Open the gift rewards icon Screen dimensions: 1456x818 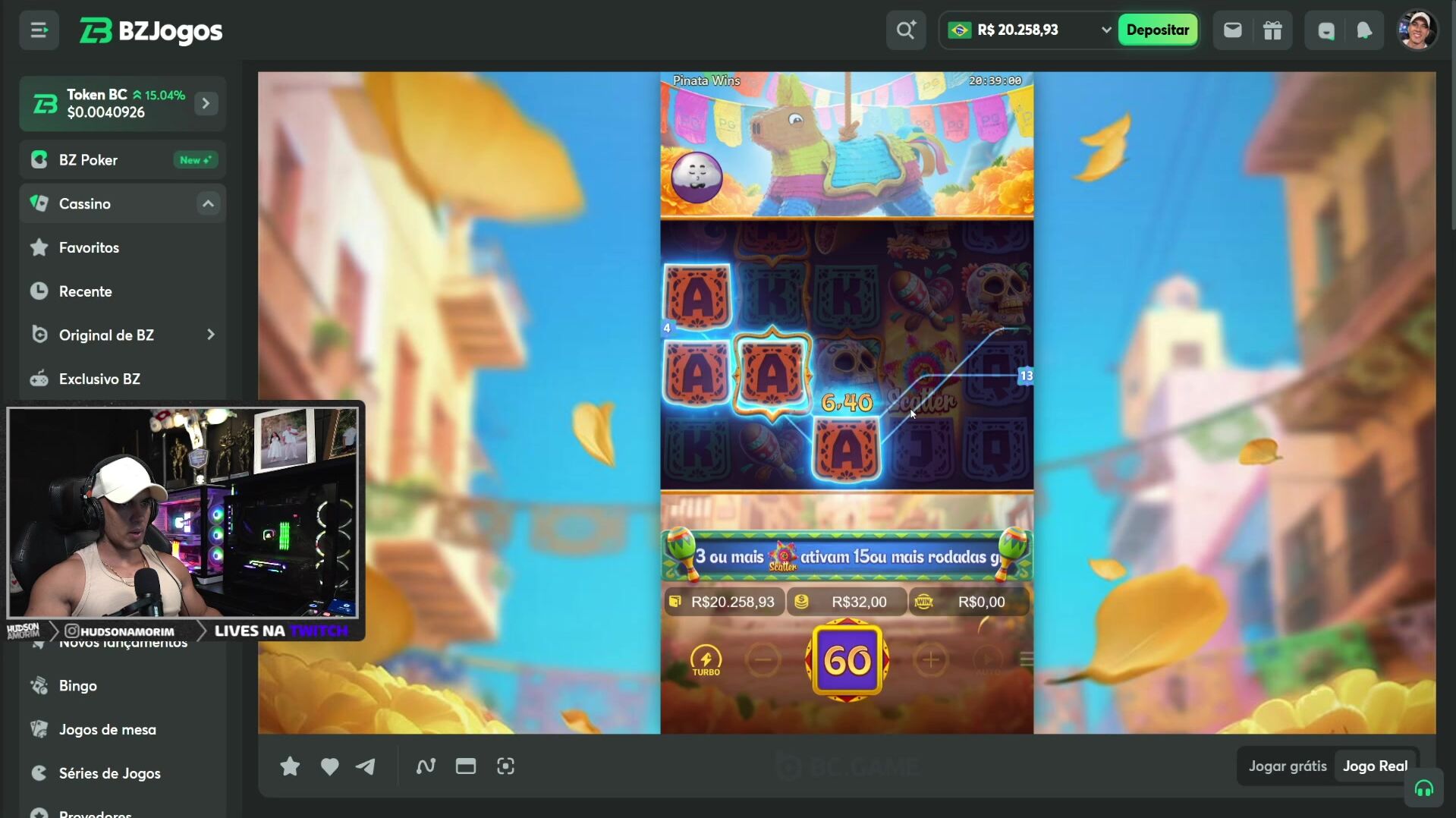1272,30
